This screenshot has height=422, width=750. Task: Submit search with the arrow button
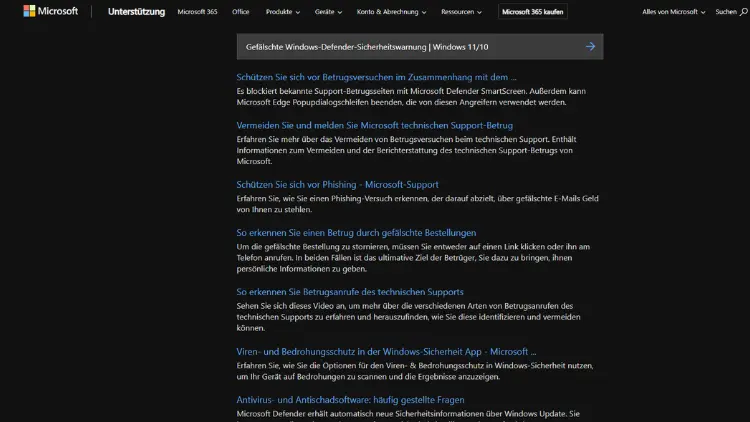(590, 46)
